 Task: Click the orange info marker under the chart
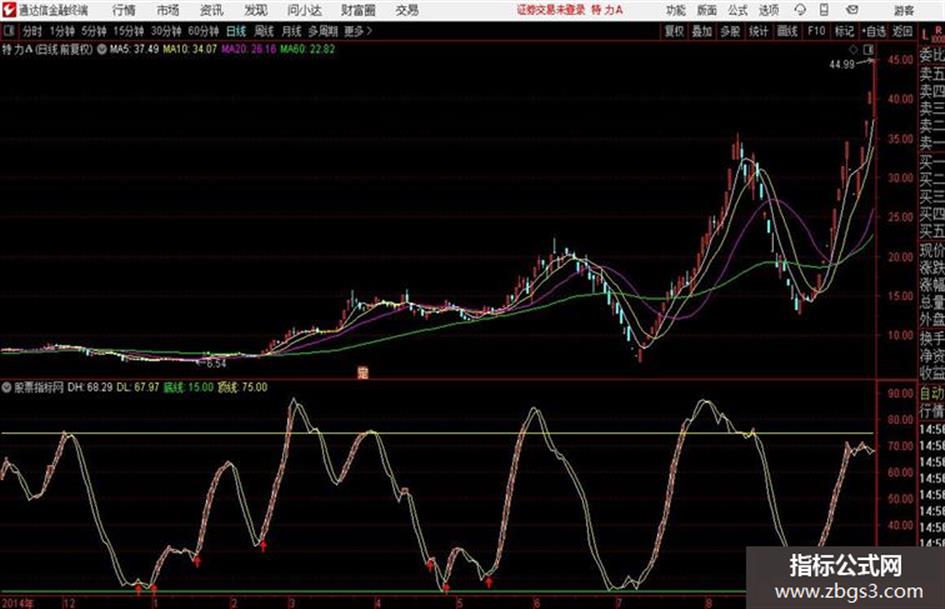[x=362, y=373]
